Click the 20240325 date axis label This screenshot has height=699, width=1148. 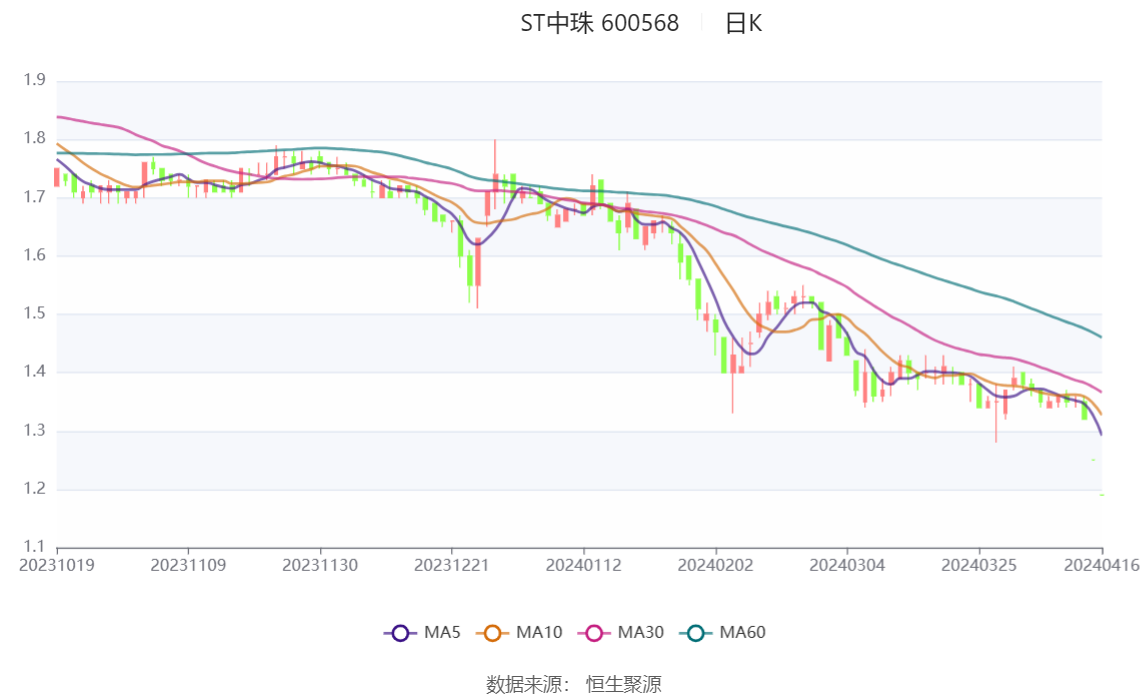(x=979, y=566)
